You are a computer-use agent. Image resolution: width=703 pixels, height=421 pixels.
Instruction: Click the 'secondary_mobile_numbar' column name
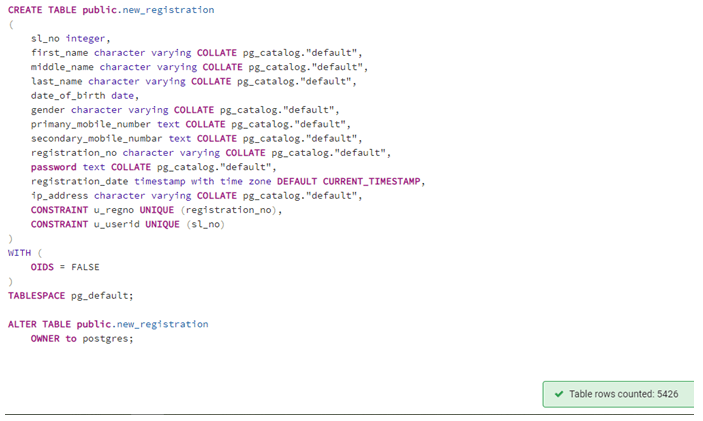[x=97, y=139]
